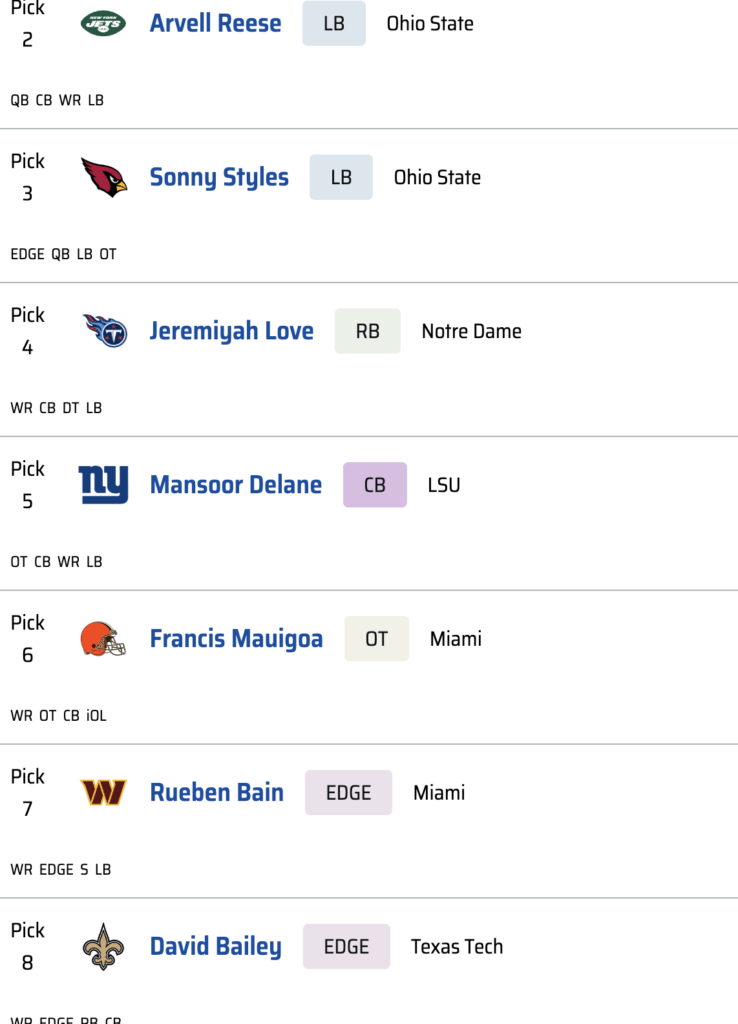Click the OT position badge for Mauigoa

pyautogui.click(x=377, y=639)
